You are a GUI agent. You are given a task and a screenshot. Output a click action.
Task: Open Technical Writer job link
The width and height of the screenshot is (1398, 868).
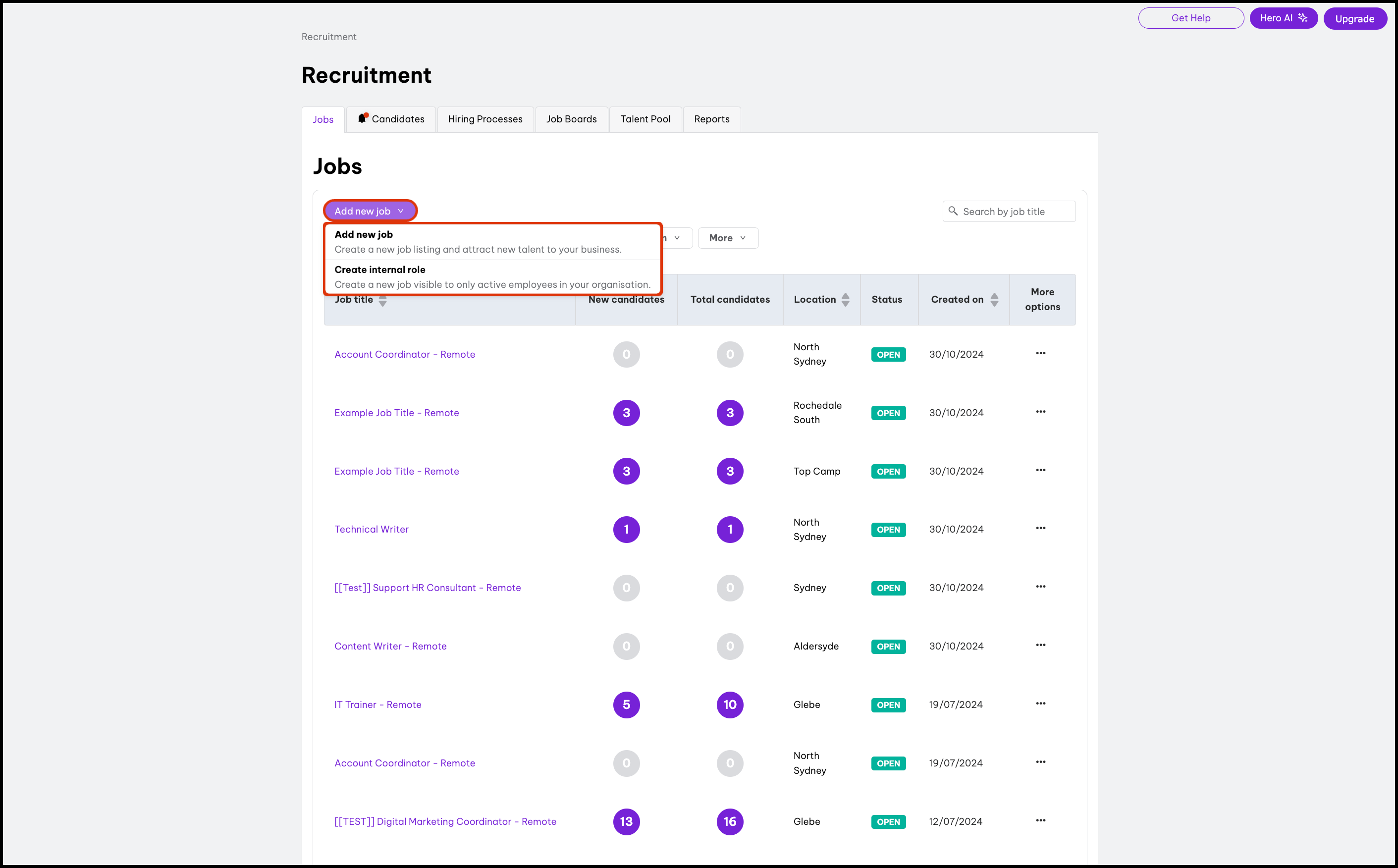point(372,529)
